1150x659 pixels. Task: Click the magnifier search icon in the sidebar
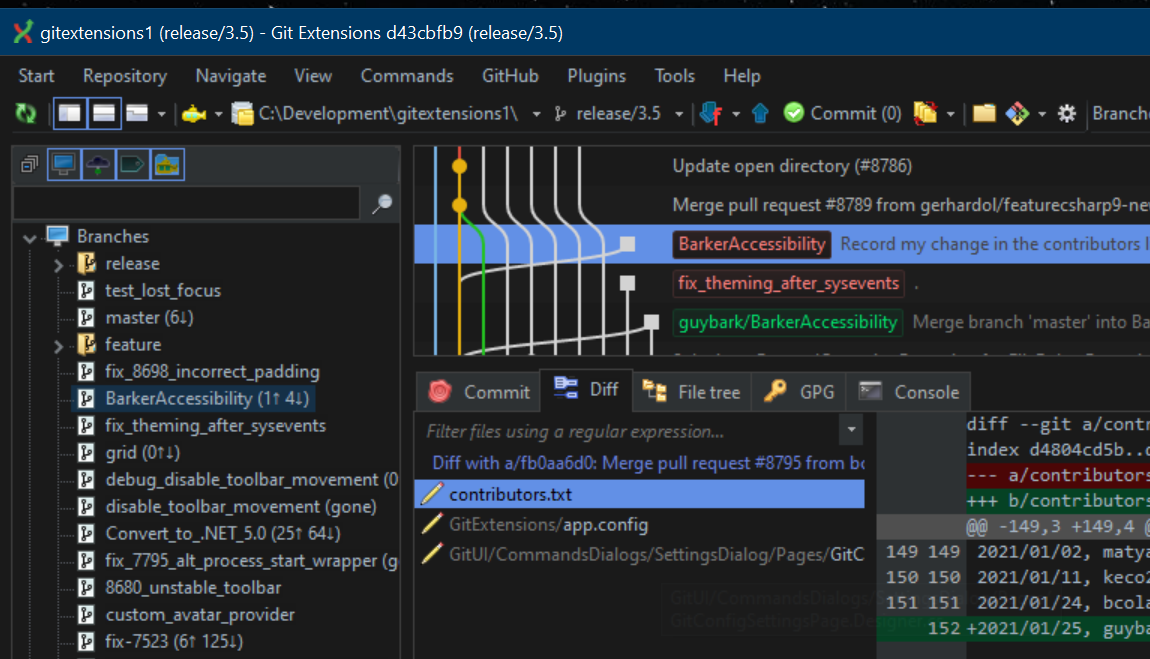(x=381, y=204)
